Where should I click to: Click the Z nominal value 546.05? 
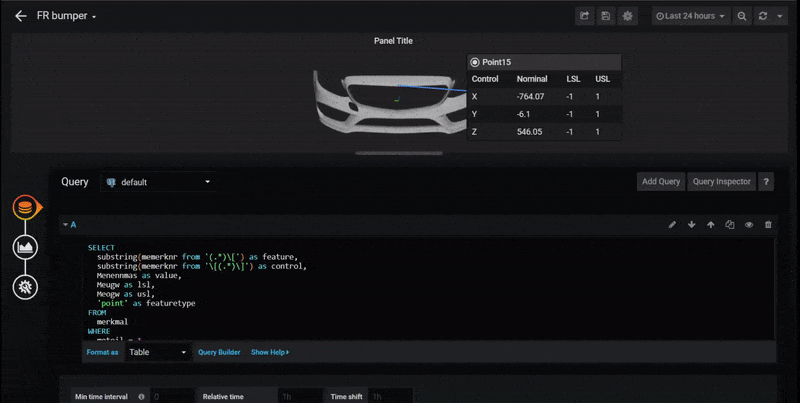(x=529, y=132)
